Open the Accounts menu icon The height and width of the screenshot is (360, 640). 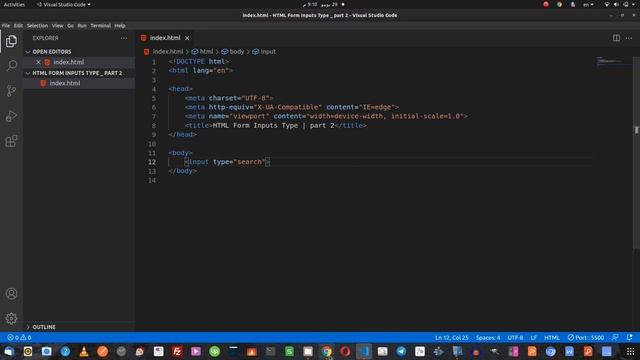pos(11,293)
